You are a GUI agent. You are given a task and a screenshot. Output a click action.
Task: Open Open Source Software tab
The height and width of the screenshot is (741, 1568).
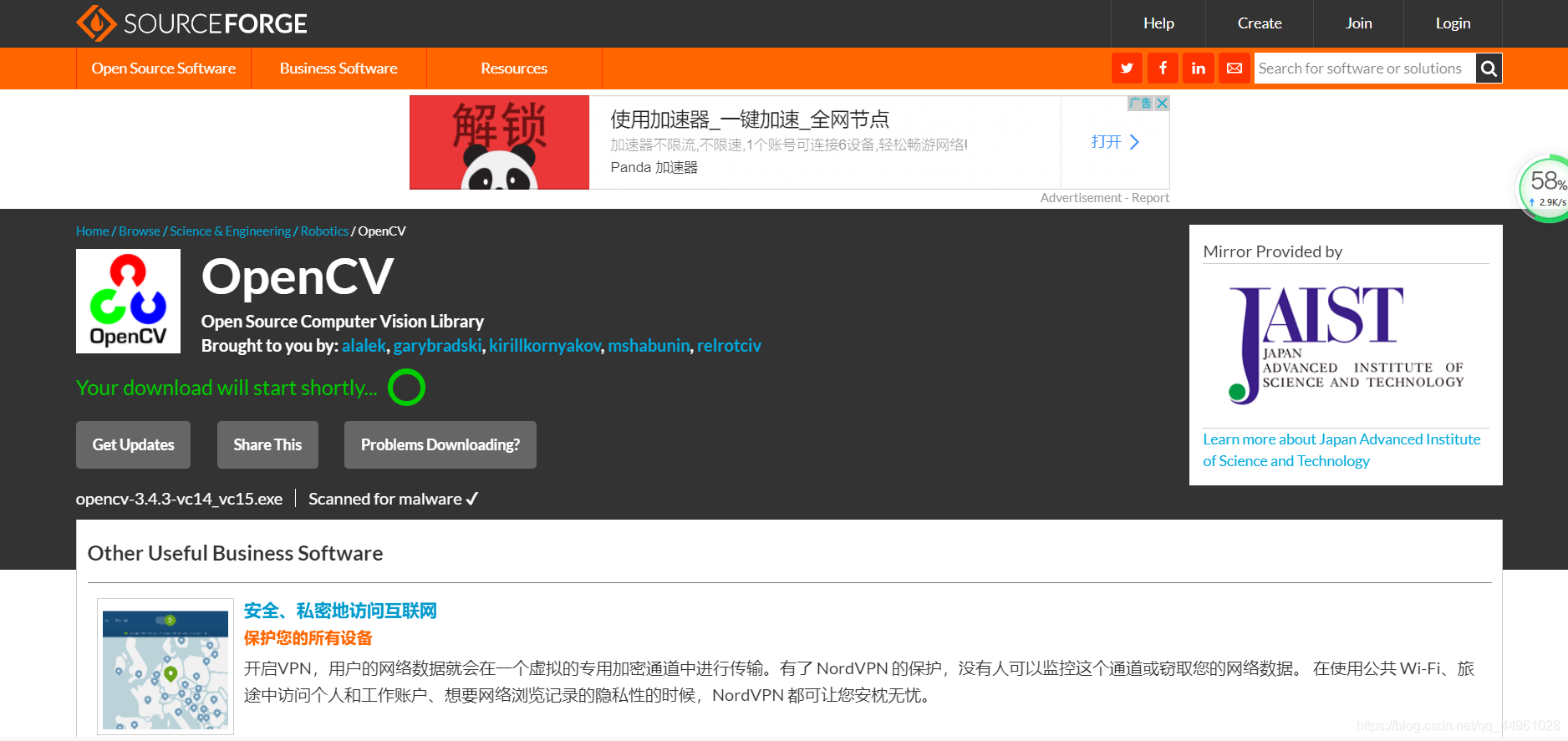[164, 69]
